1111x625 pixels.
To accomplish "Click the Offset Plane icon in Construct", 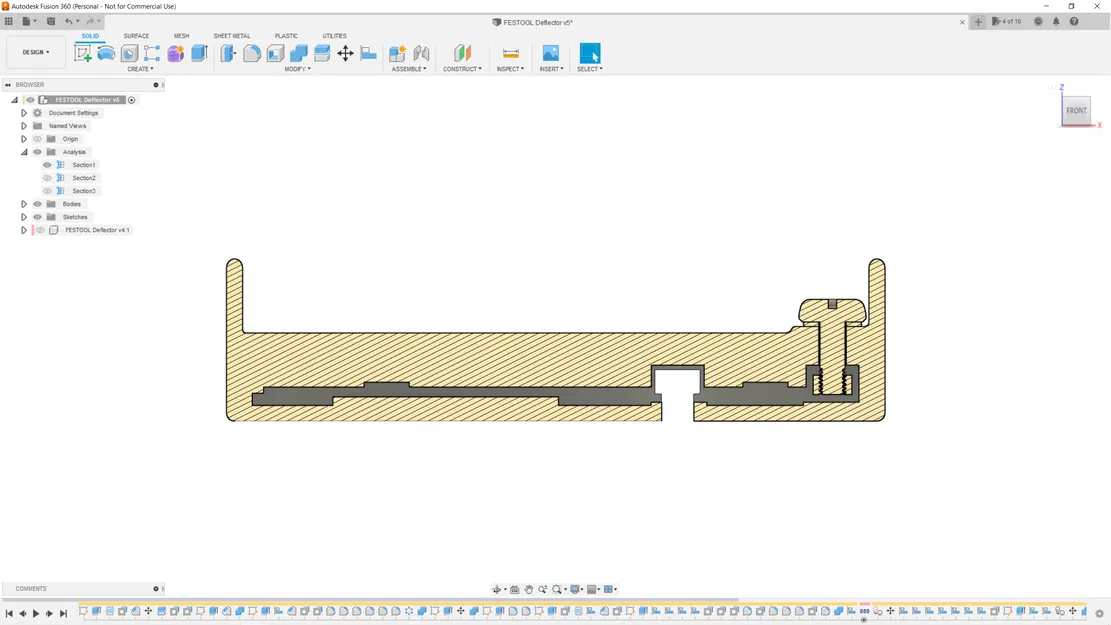I will (462, 53).
